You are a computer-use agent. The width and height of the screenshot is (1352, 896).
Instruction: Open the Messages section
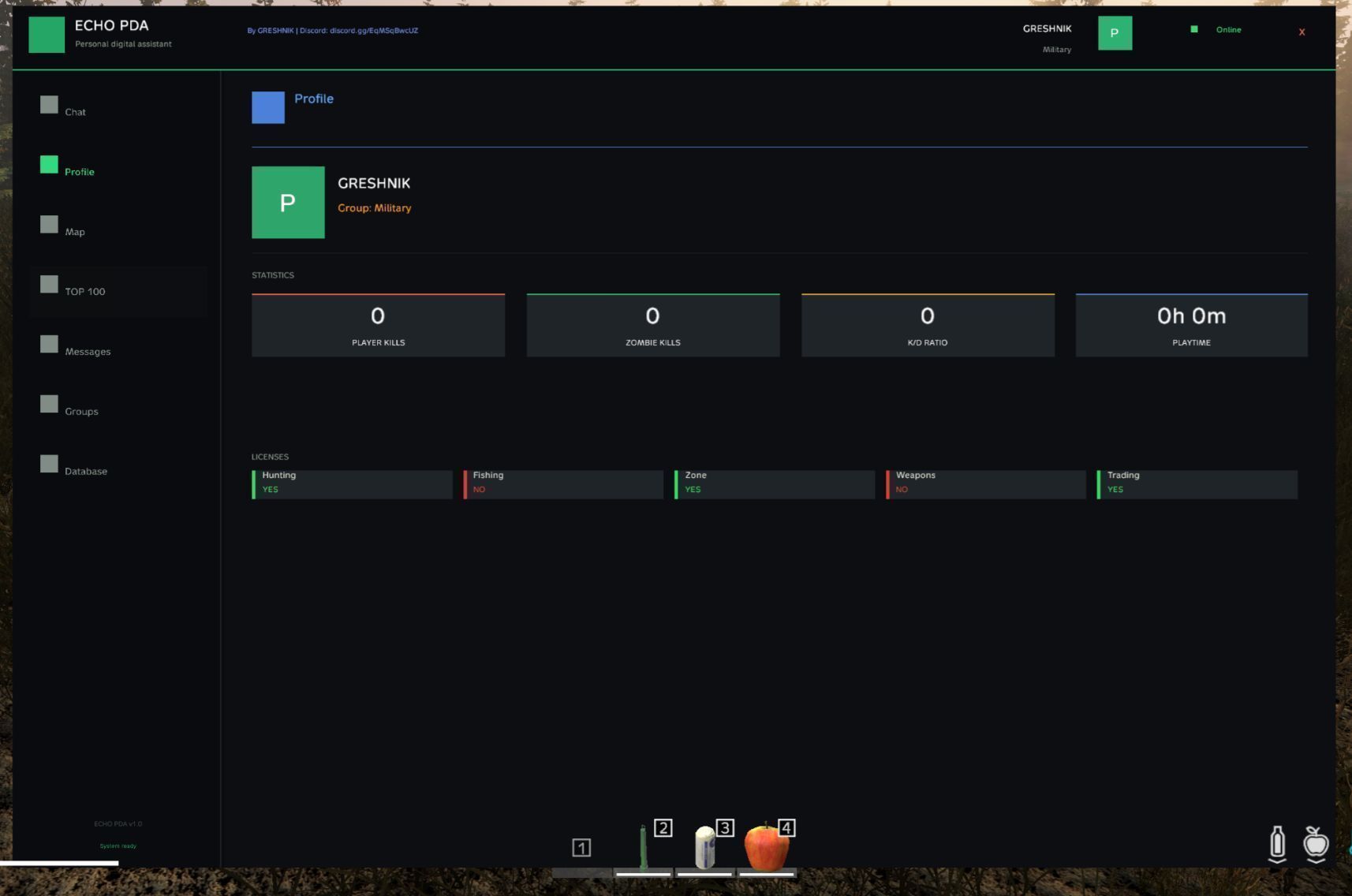[118, 352]
